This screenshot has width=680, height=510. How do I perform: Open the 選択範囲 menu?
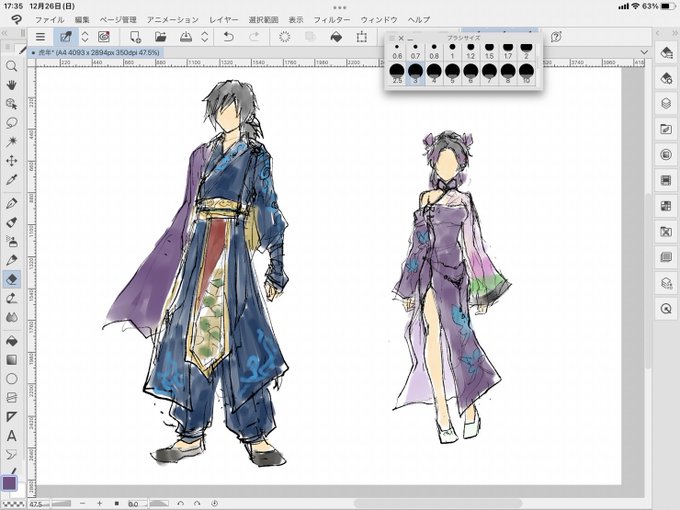point(263,20)
